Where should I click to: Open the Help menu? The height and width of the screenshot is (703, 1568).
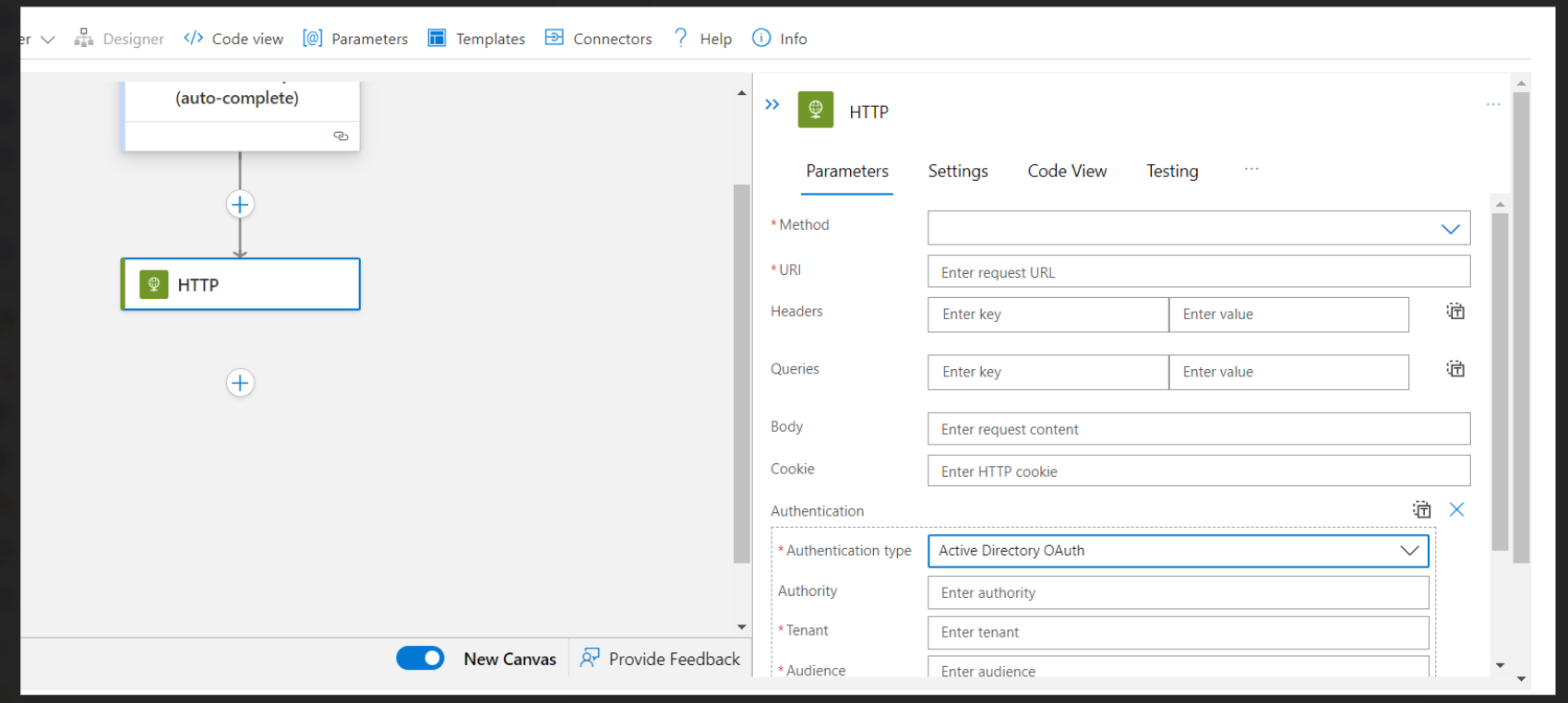pyautogui.click(x=702, y=39)
